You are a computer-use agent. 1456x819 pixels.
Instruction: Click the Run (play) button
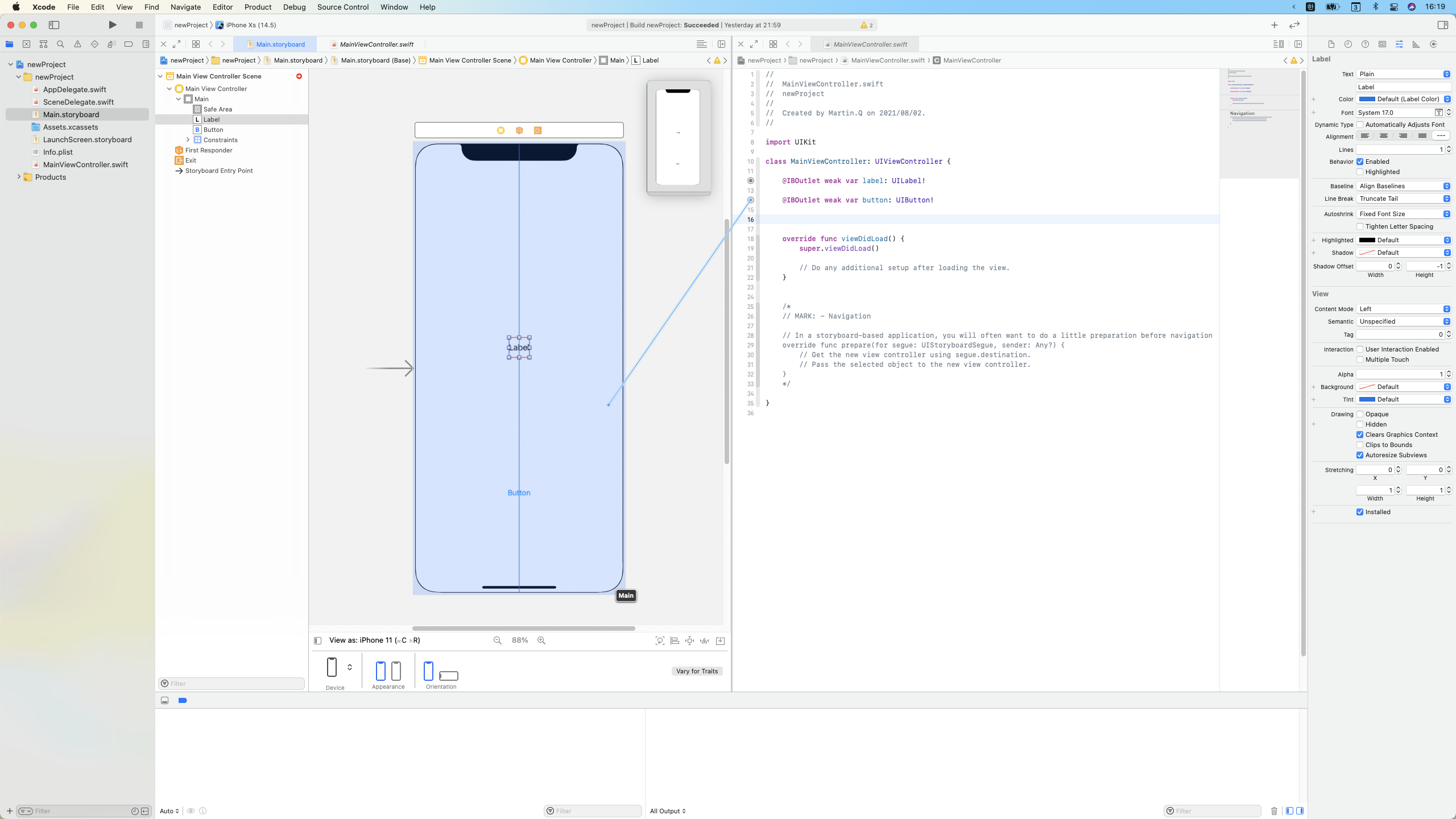pyautogui.click(x=112, y=25)
